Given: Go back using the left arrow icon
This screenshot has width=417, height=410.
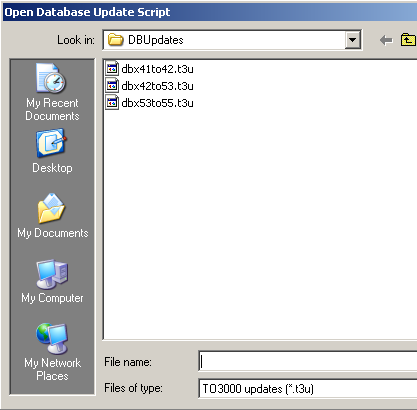Looking at the screenshot, I should point(386,40).
